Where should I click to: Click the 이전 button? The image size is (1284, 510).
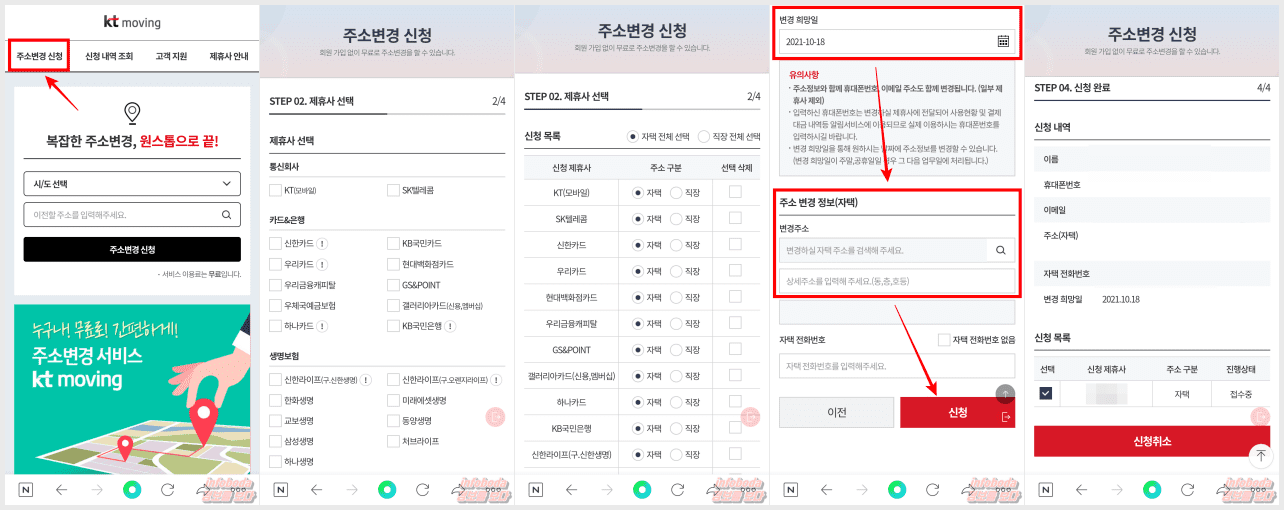click(x=837, y=412)
